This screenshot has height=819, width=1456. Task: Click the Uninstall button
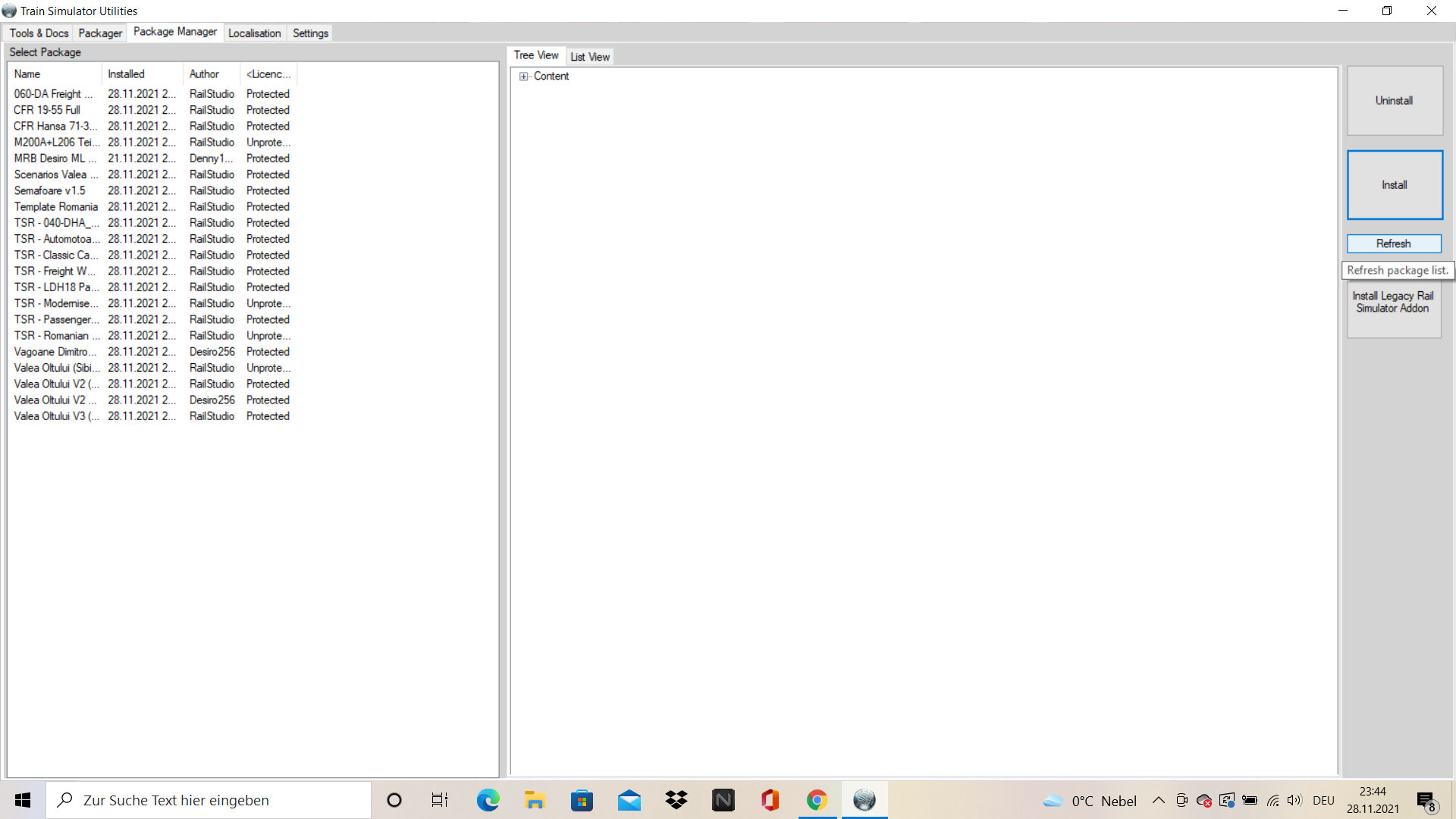[1395, 101]
